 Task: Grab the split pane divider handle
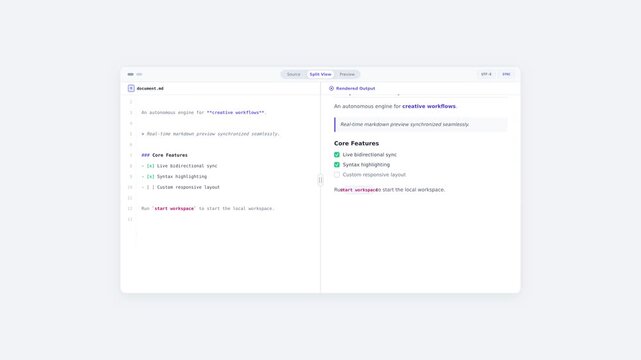320,180
